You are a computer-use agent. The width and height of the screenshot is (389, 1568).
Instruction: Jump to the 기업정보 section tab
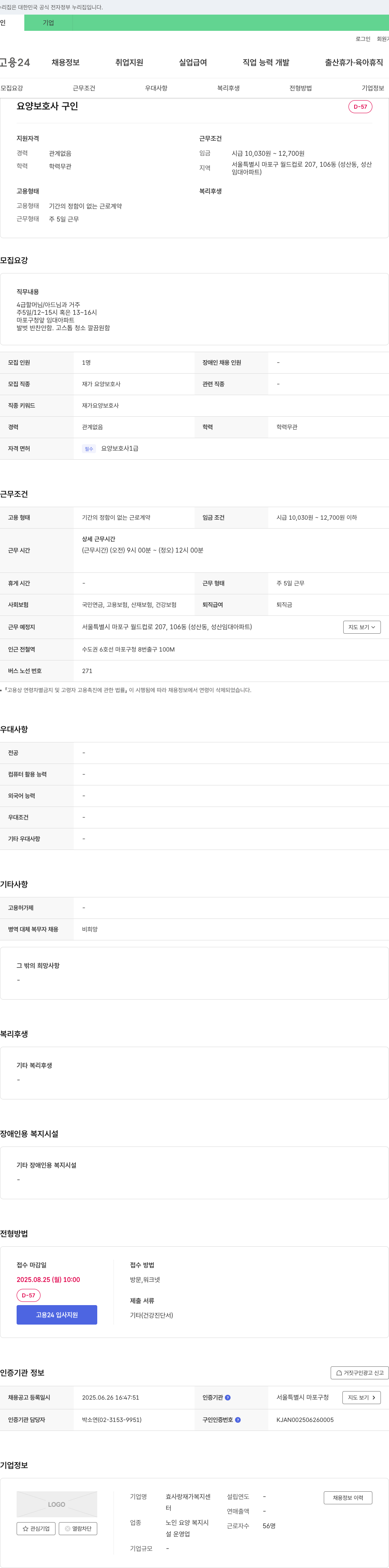click(x=373, y=88)
